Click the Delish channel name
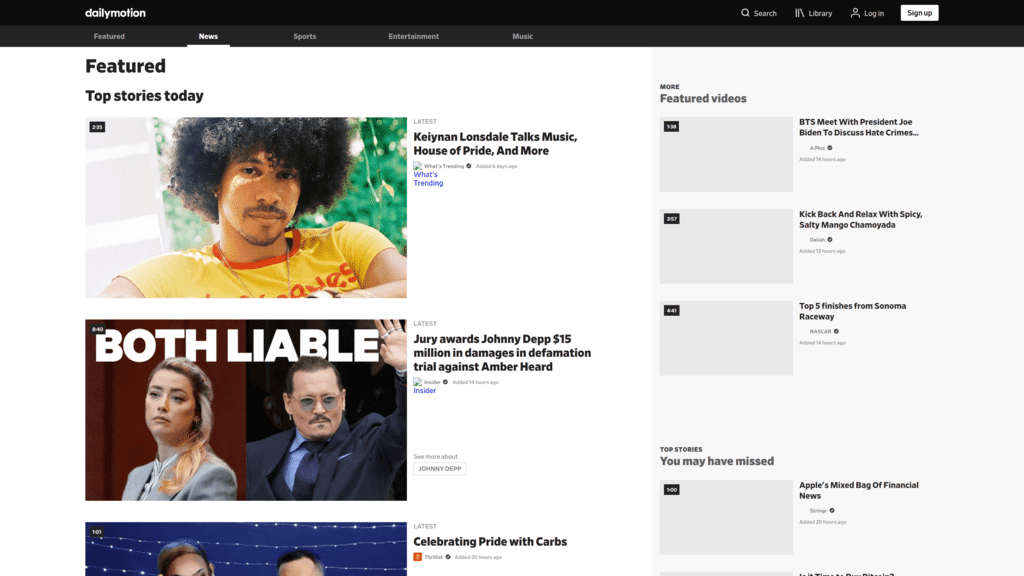 (x=817, y=240)
